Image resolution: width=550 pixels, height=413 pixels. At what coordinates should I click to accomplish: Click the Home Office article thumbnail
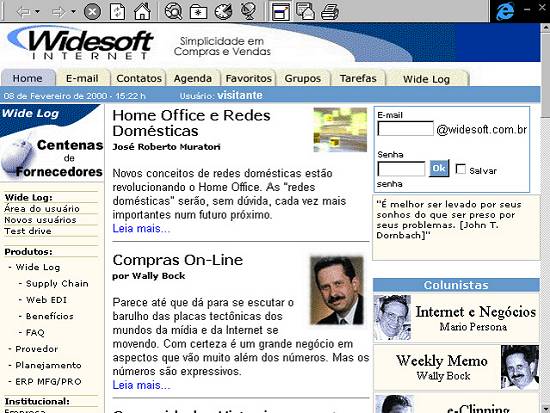click(340, 130)
